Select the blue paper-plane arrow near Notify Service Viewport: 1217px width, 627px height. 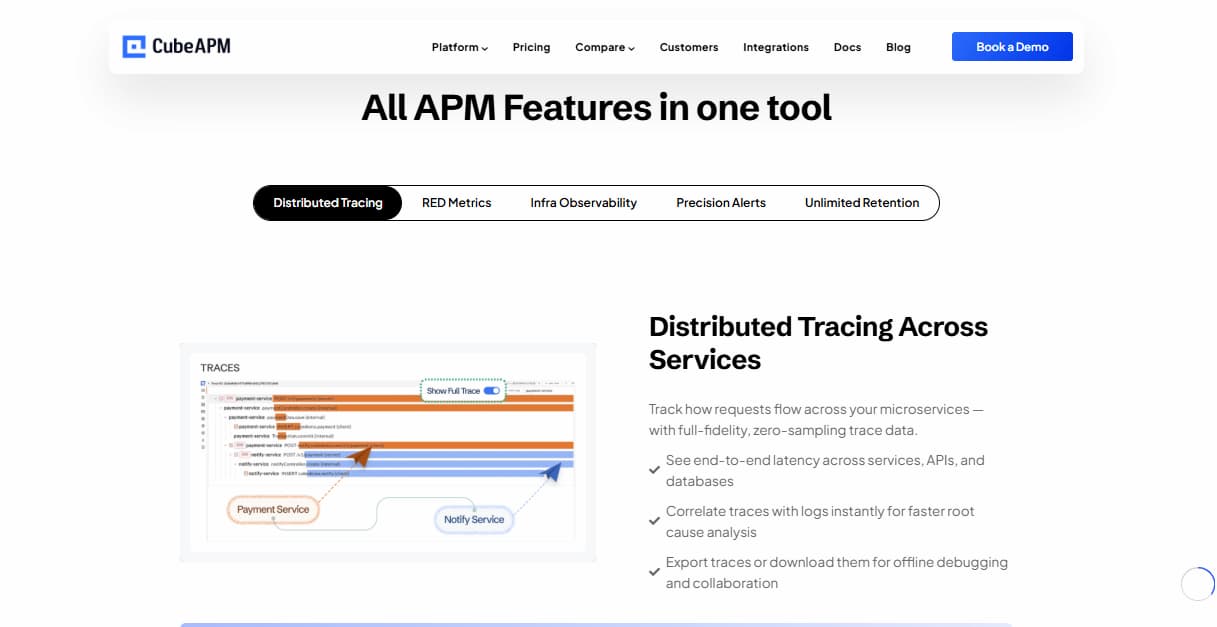coord(550,471)
